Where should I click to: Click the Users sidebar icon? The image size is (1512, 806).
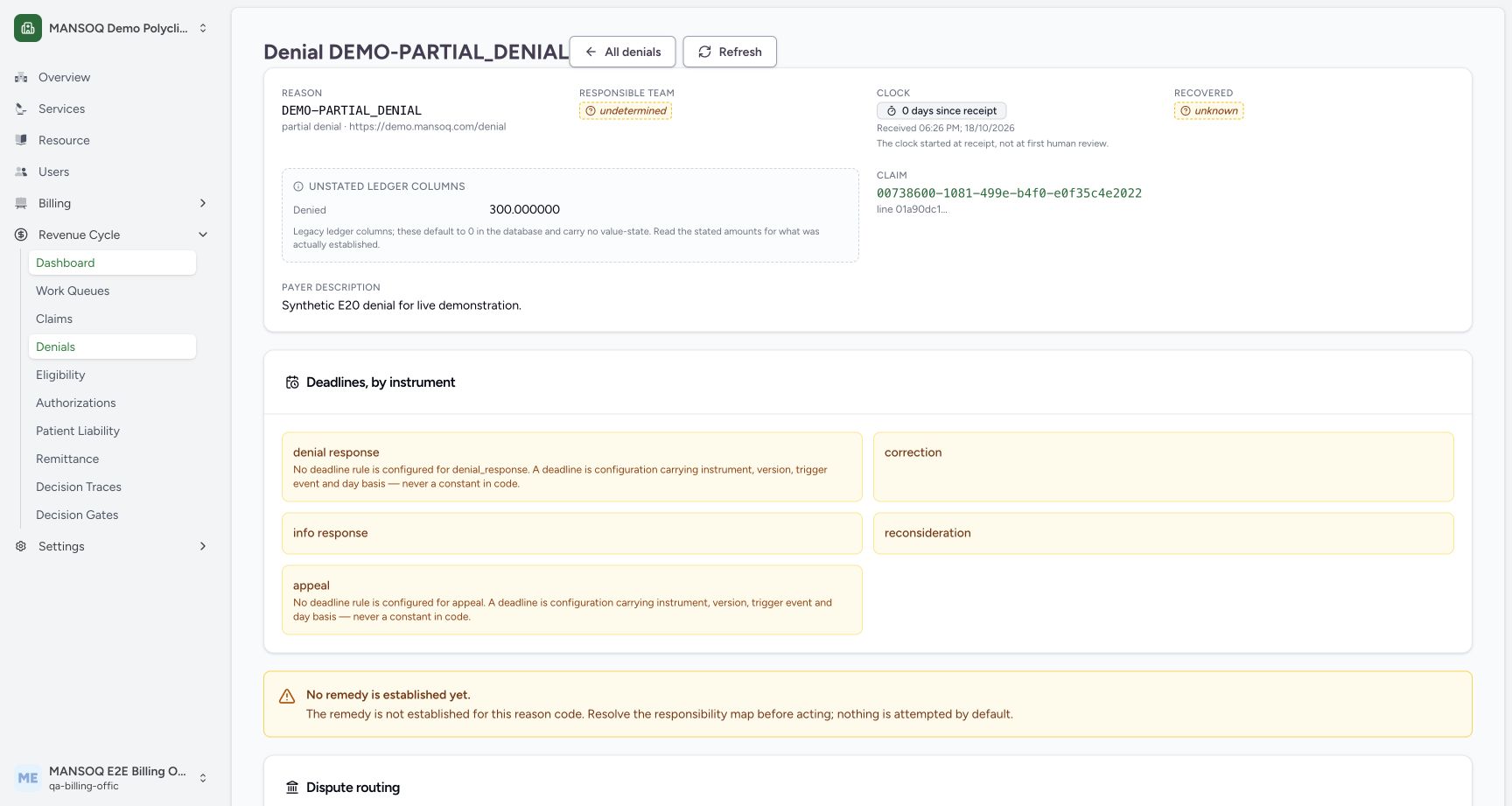21,172
